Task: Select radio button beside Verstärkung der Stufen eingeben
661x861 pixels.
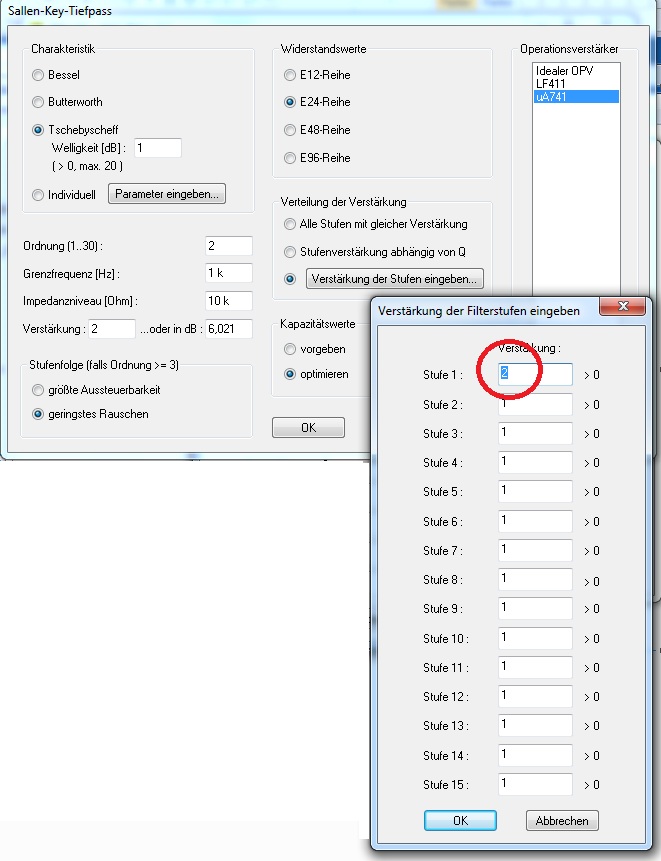Action: [x=290, y=279]
